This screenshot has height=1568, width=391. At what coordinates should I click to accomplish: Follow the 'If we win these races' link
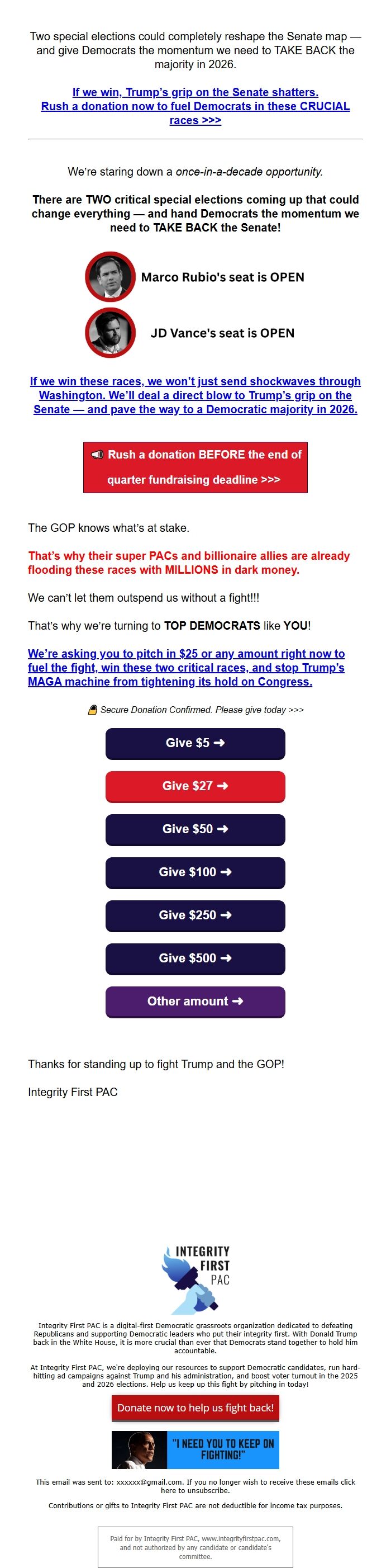point(195,395)
